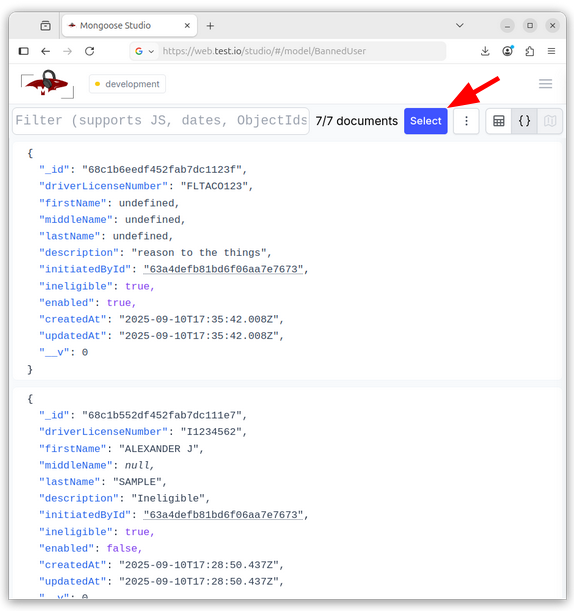Expand the search engine dropdown in URL bar

pyautogui.click(x=144, y=51)
